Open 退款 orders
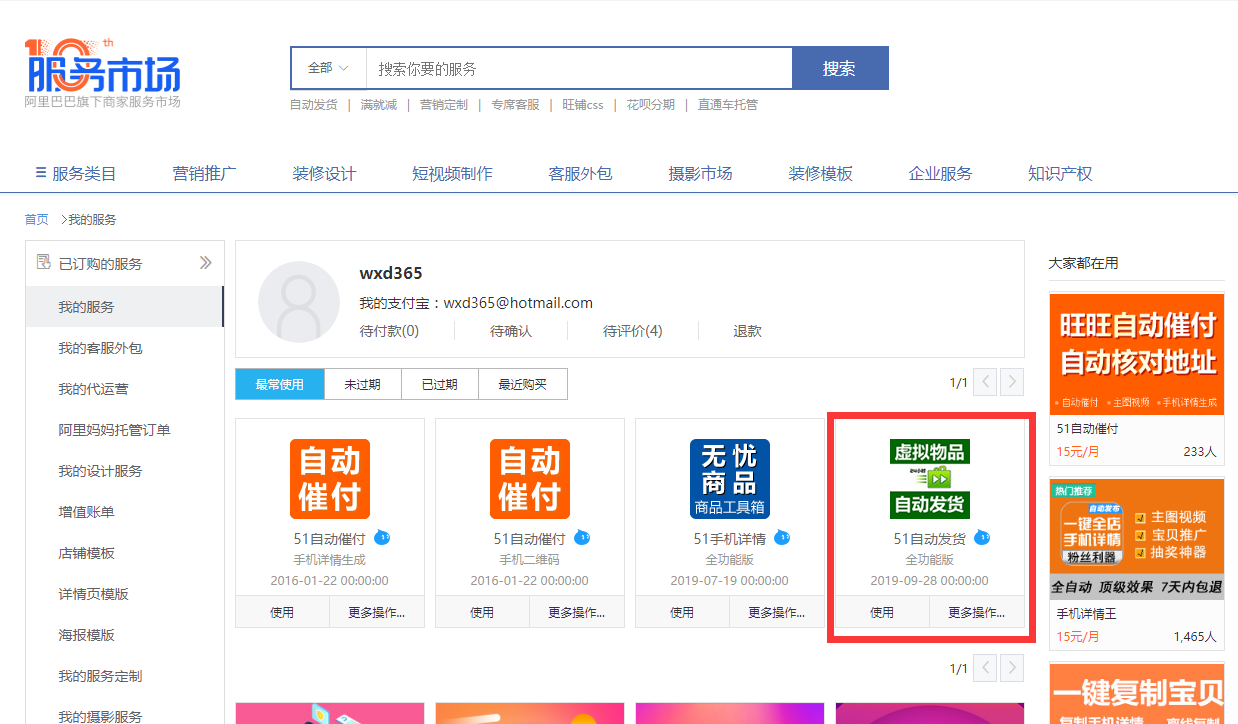The width and height of the screenshot is (1238, 724). [x=747, y=331]
